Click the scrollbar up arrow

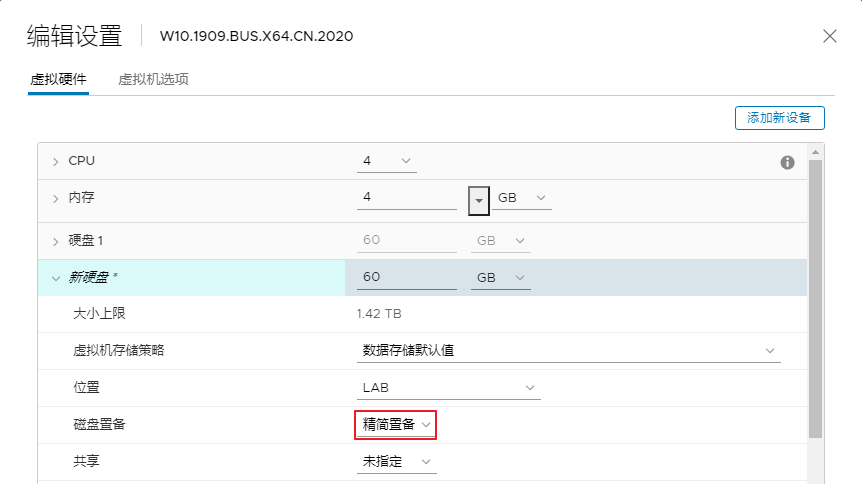coord(815,152)
